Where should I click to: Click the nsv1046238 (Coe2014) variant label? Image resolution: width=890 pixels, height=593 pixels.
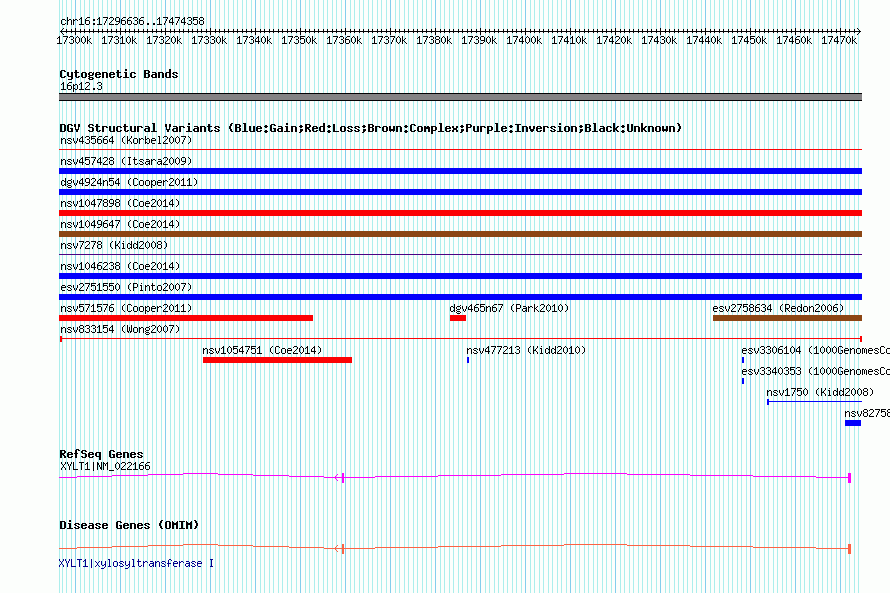point(120,266)
